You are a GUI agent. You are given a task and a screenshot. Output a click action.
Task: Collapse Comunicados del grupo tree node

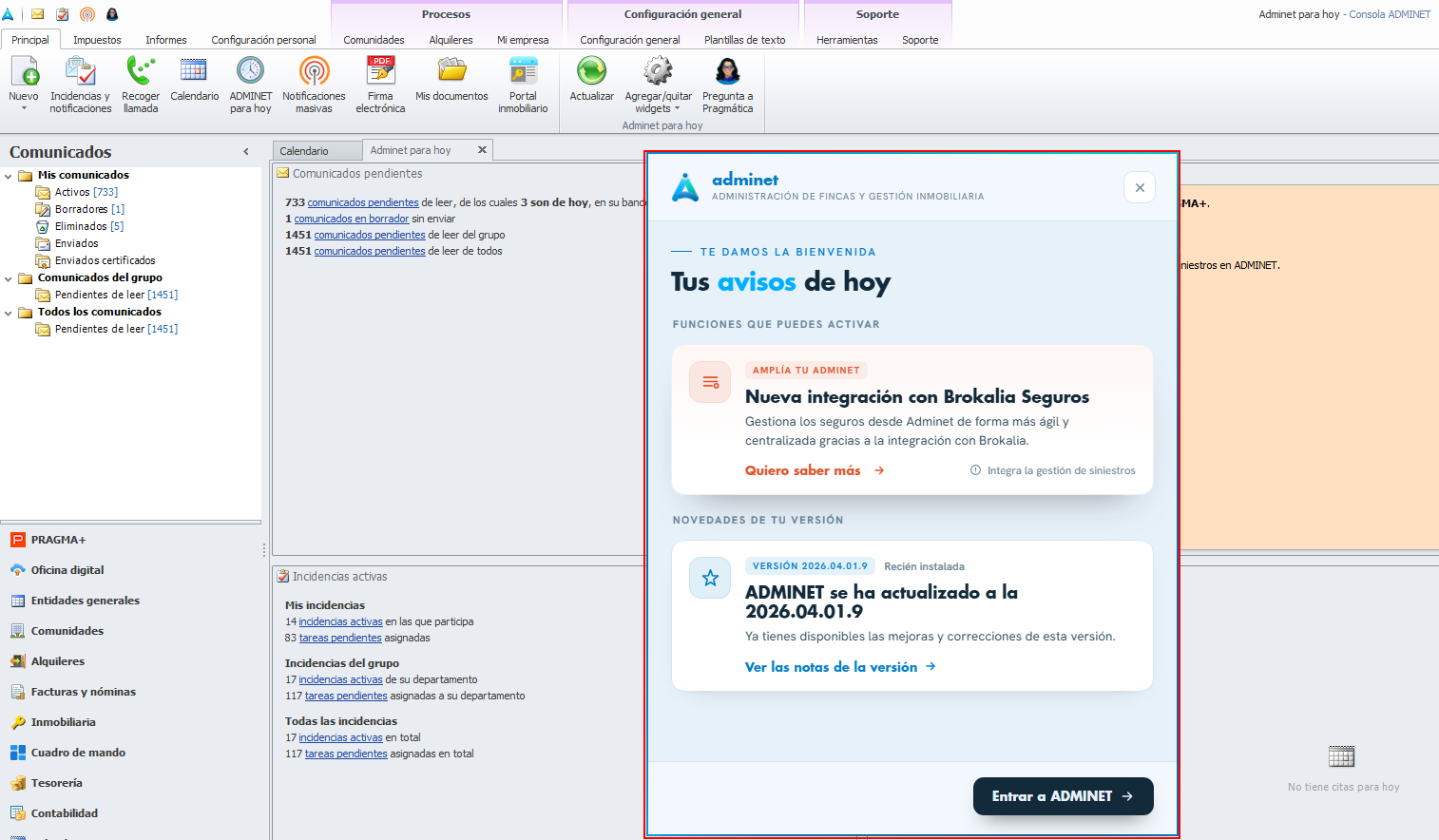(x=9, y=278)
